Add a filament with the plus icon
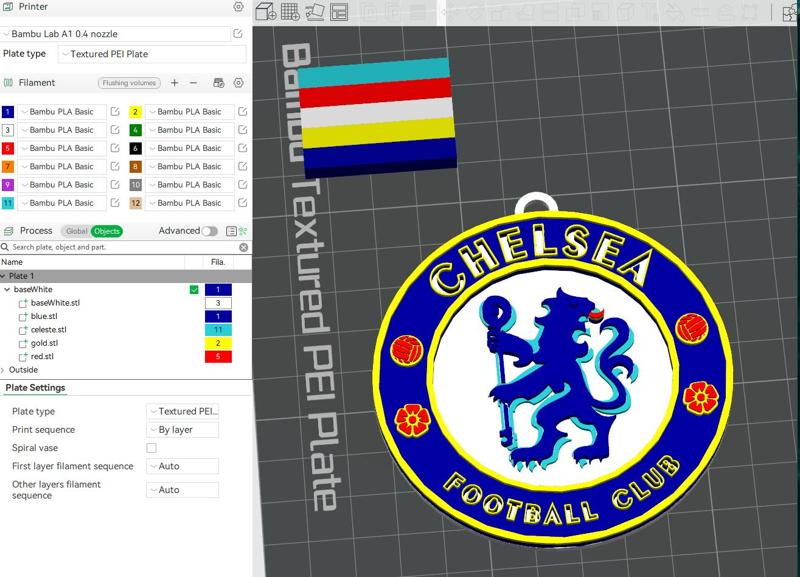The height and width of the screenshot is (577, 800). 174,83
